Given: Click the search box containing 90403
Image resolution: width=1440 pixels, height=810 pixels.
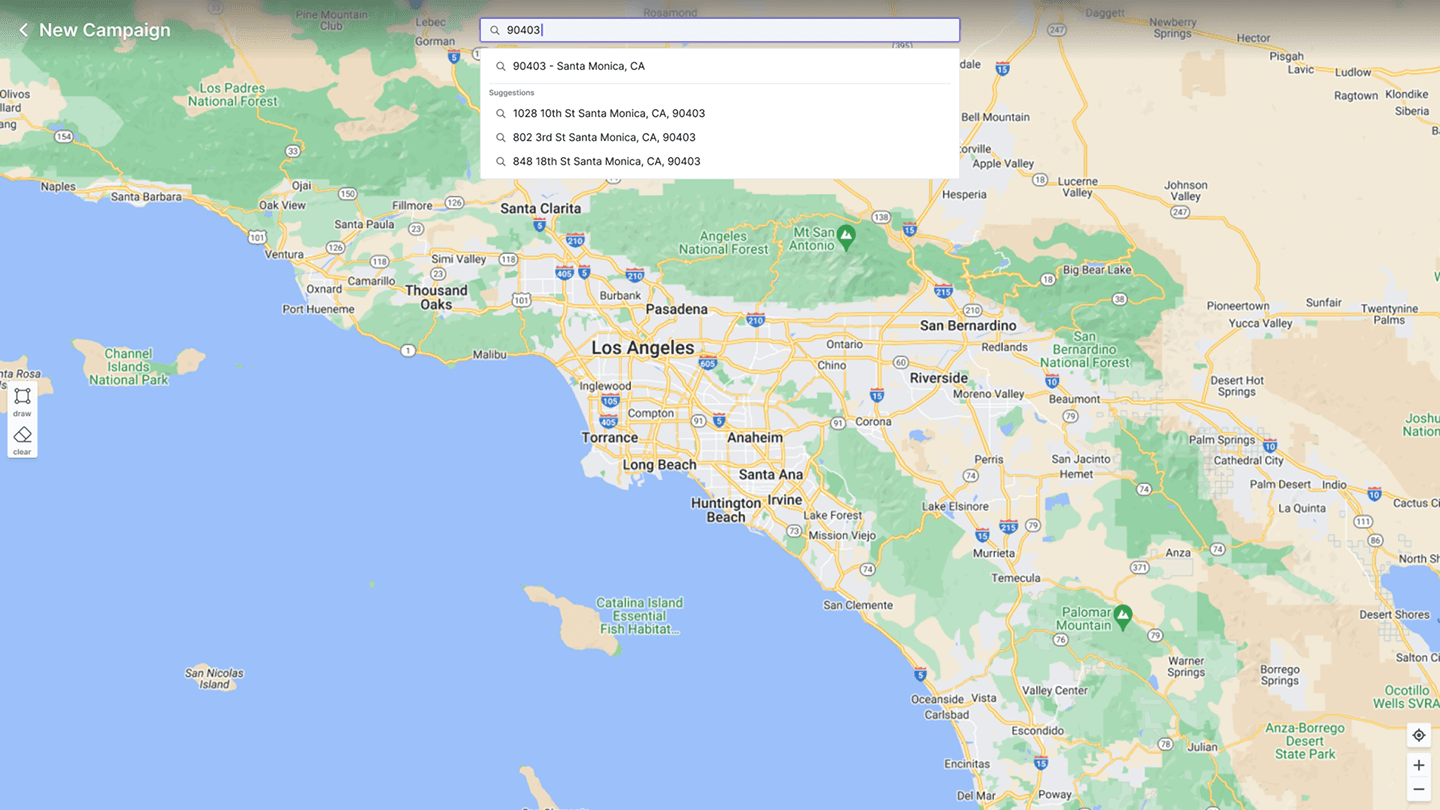Looking at the screenshot, I should pos(720,30).
